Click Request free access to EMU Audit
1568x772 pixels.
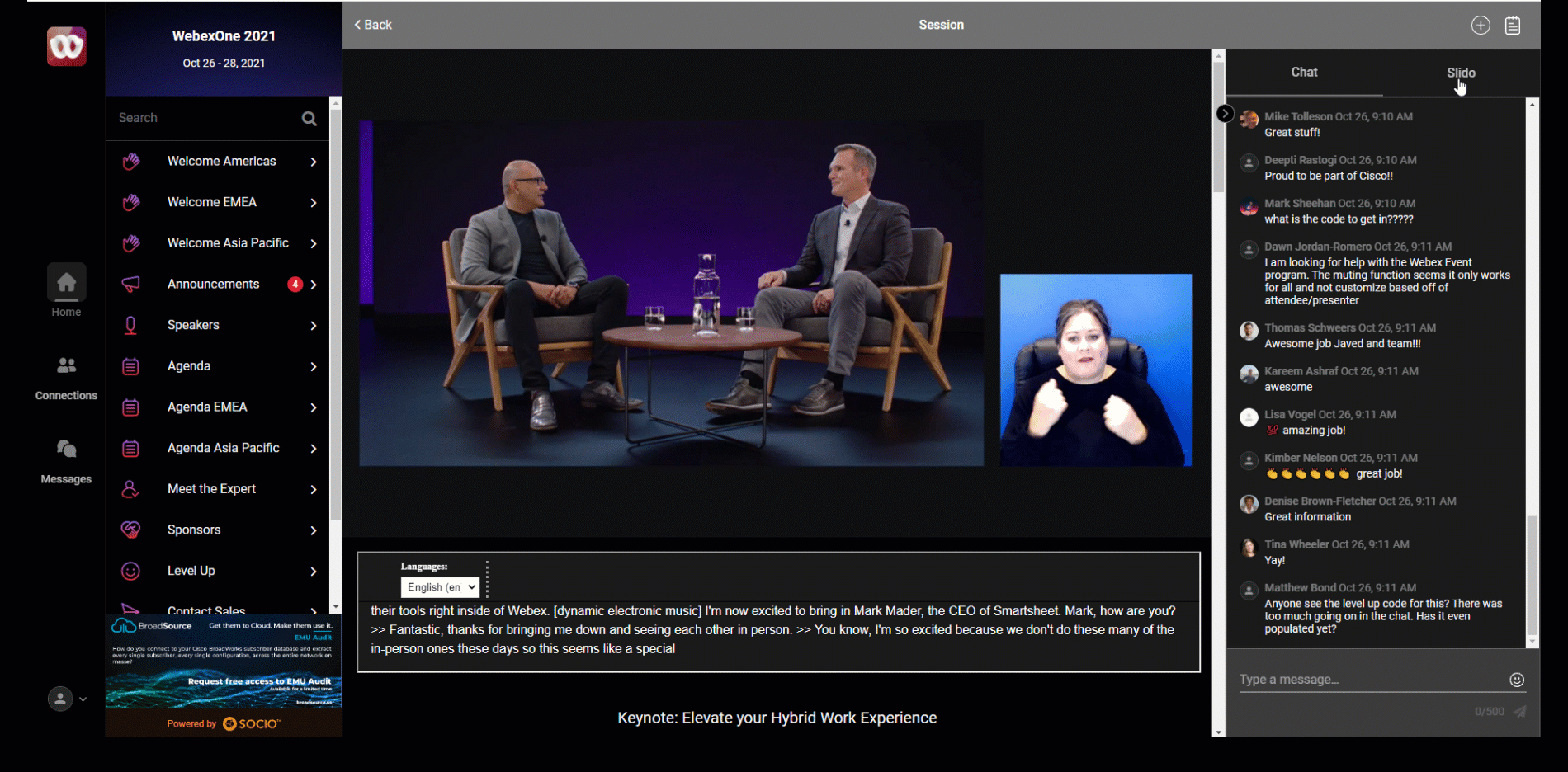259,681
